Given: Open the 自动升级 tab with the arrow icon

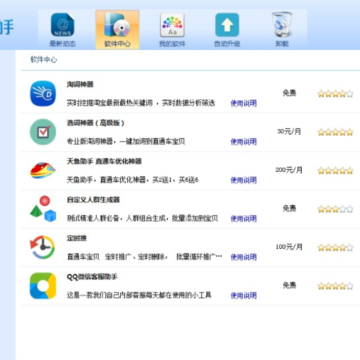Looking at the screenshot, I should [227, 30].
